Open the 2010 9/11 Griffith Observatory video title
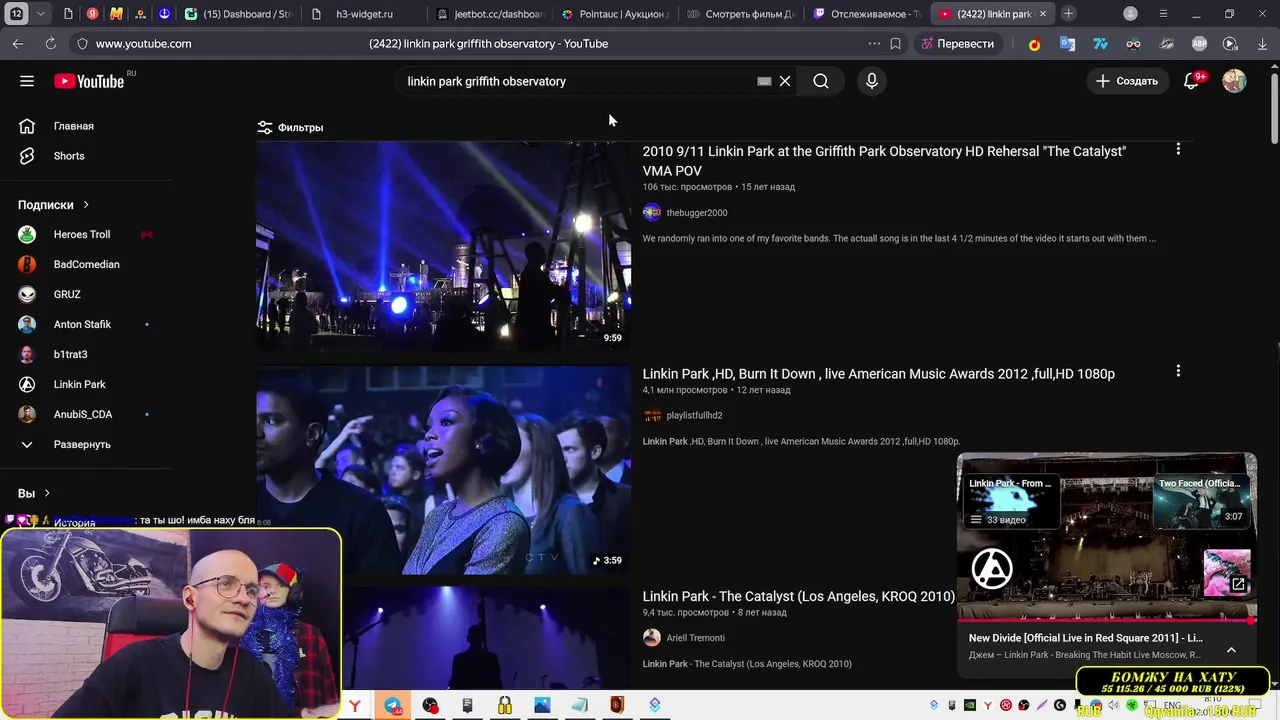Screen dimensions: 1280x720 click(x=884, y=161)
